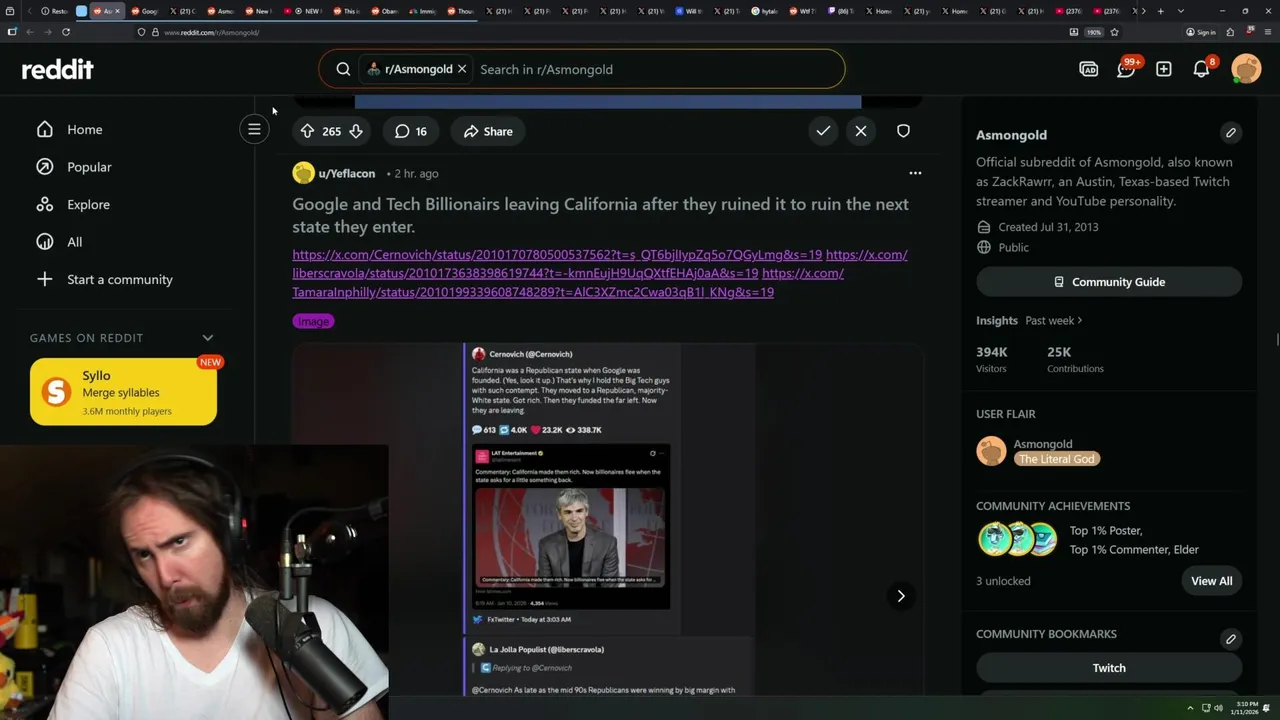Viewport: 1280px width, 720px height.
Task: View All community achievements
Action: click(x=1211, y=581)
